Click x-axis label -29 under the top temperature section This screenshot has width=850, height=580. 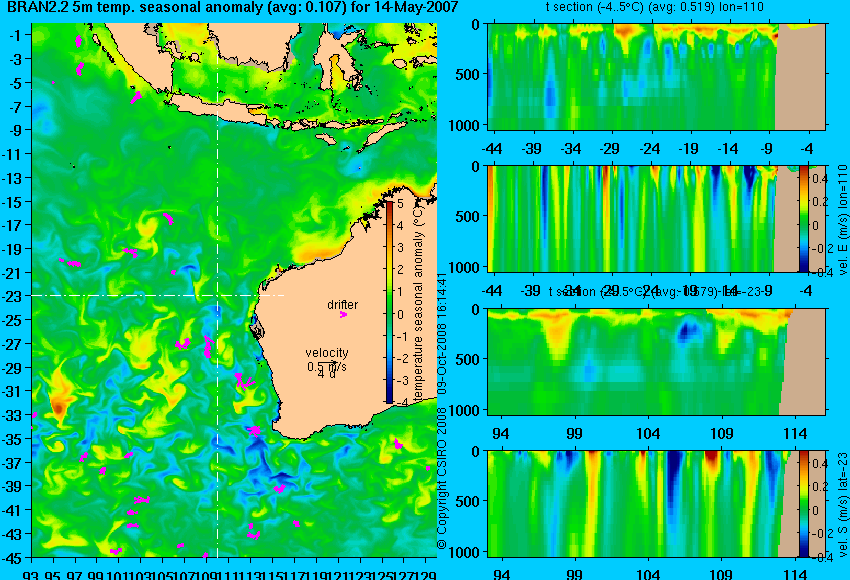[x=610, y=149]
